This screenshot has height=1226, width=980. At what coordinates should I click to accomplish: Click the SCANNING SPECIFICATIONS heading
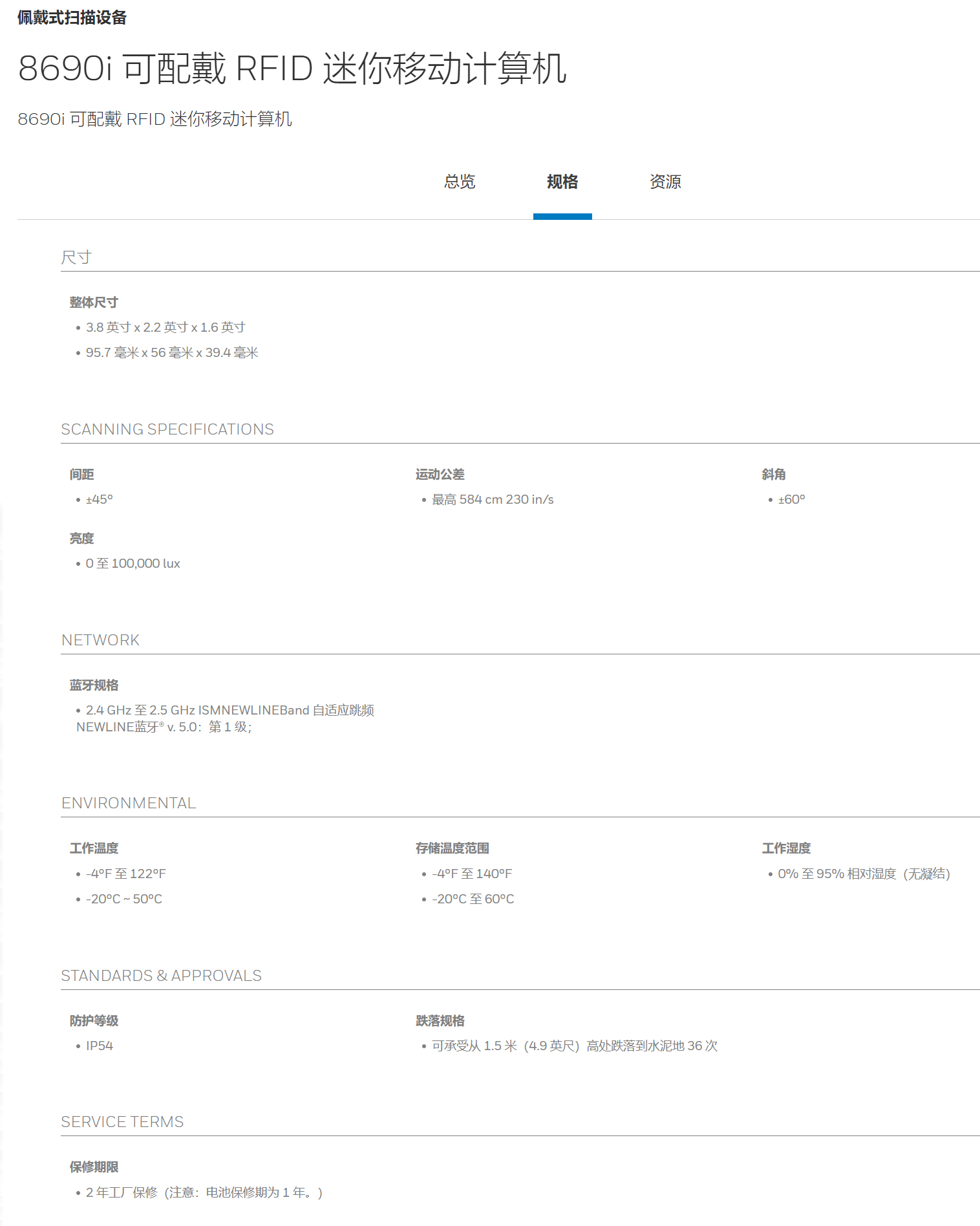(x=167, y=429)
